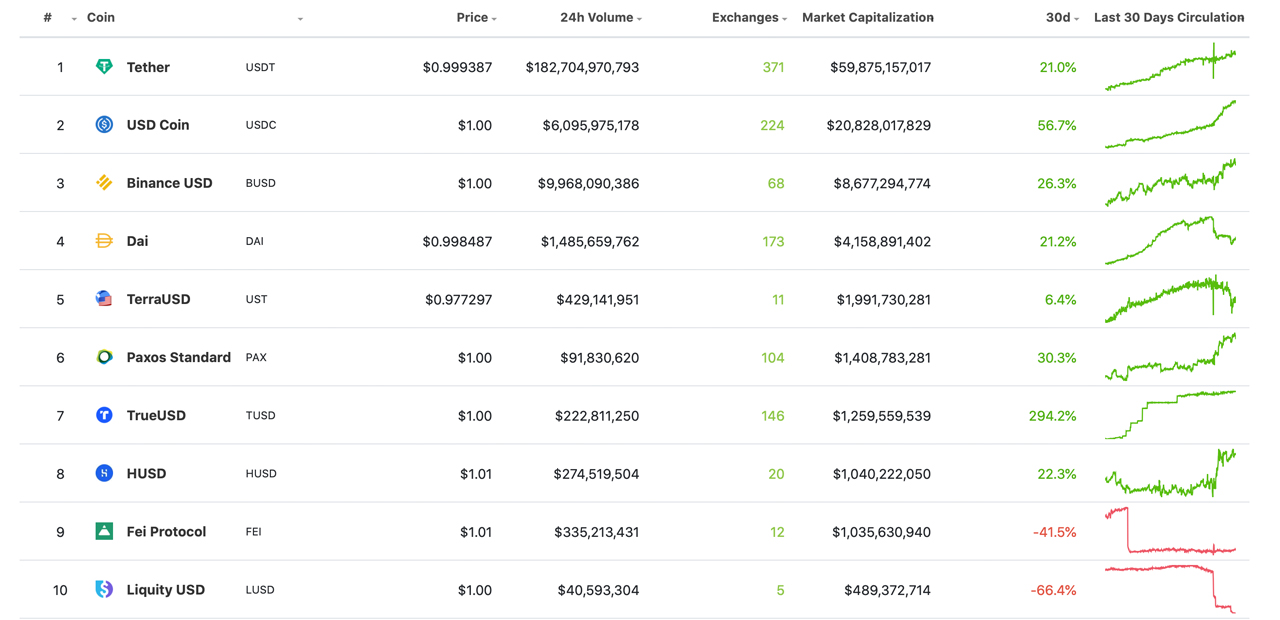Open the Fei Protocol coin page
The width and height of the screenshot is (1280, 620).
[166, 531]
